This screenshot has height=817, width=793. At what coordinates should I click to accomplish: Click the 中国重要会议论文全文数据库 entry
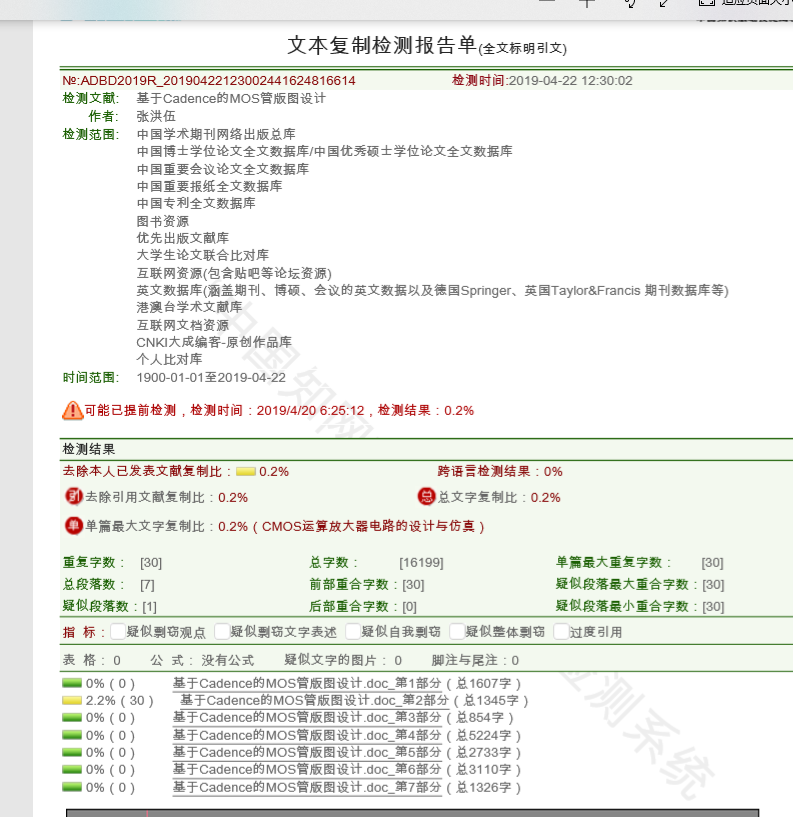pos(222,169)
